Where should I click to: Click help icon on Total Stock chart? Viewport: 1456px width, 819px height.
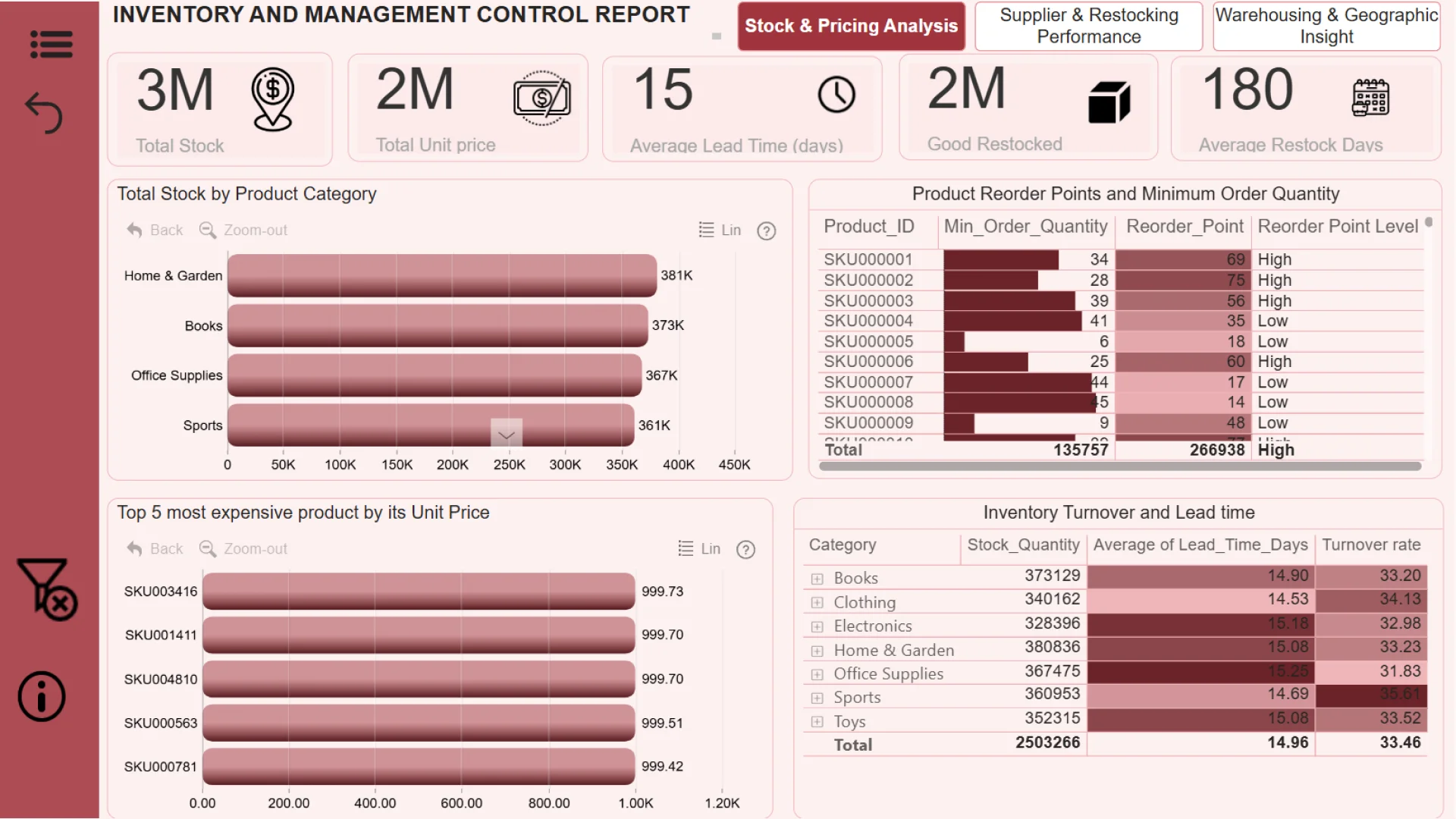766,231
